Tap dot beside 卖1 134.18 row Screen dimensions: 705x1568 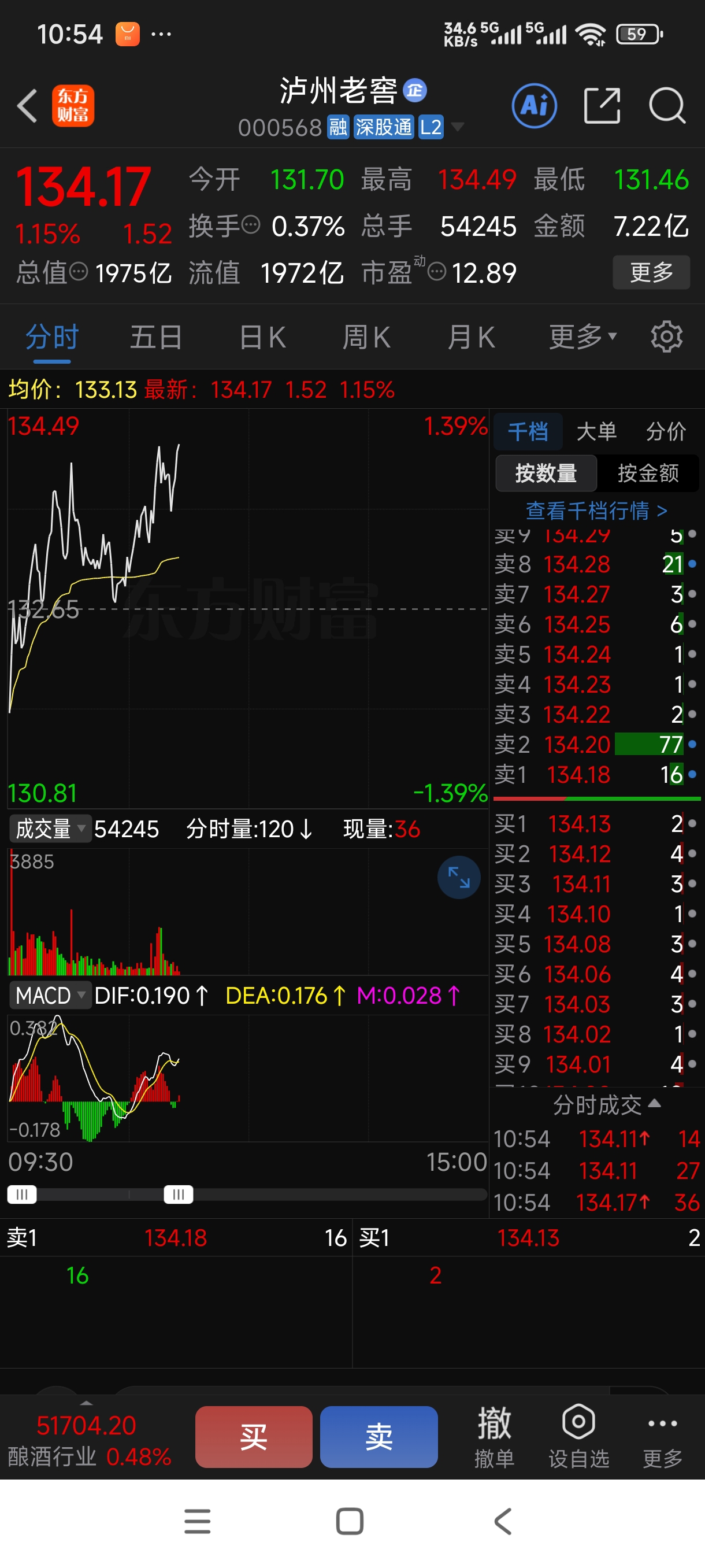pos(692,774)
